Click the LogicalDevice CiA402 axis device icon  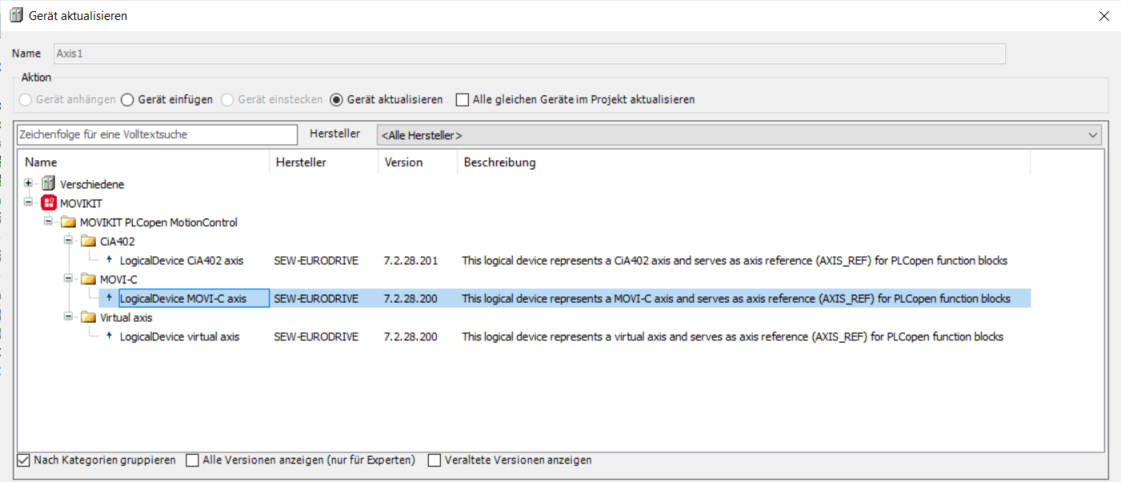coord(109,260)
